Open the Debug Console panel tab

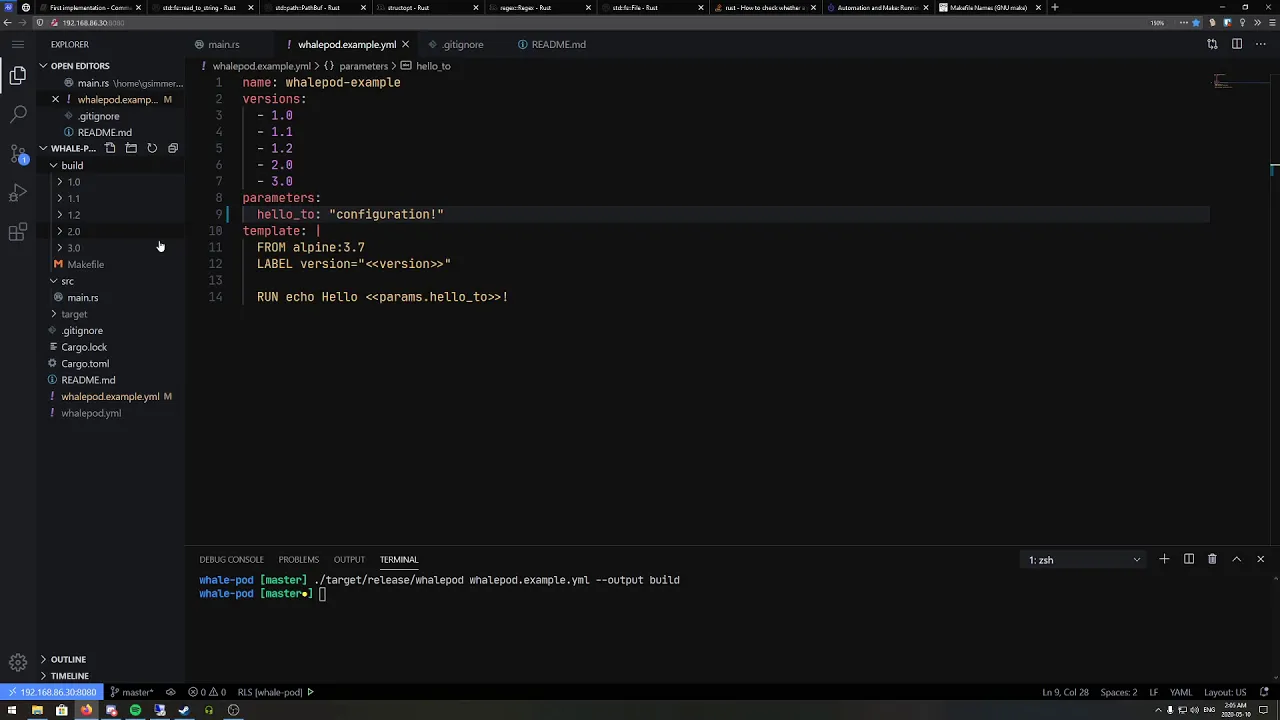point(231,559)
